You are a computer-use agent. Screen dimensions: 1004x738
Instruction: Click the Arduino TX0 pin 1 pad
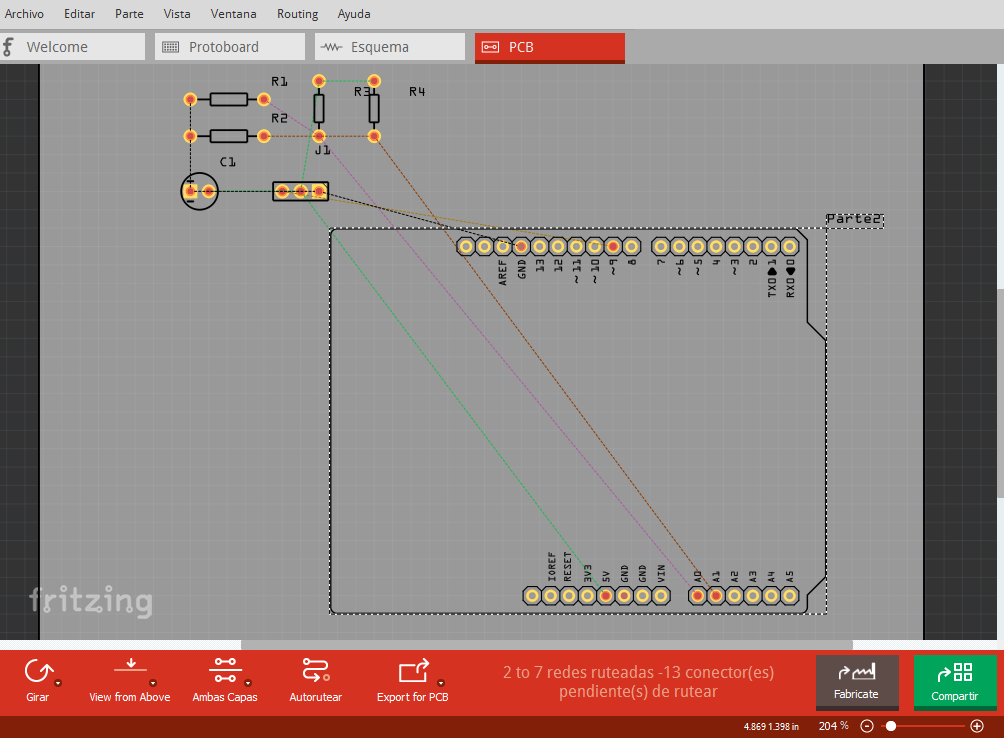[772, 246]
